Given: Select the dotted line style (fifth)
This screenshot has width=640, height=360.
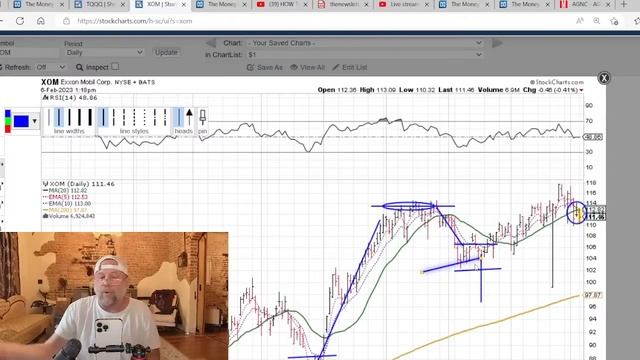Looking at the screenshot, I should coord(144,117).
